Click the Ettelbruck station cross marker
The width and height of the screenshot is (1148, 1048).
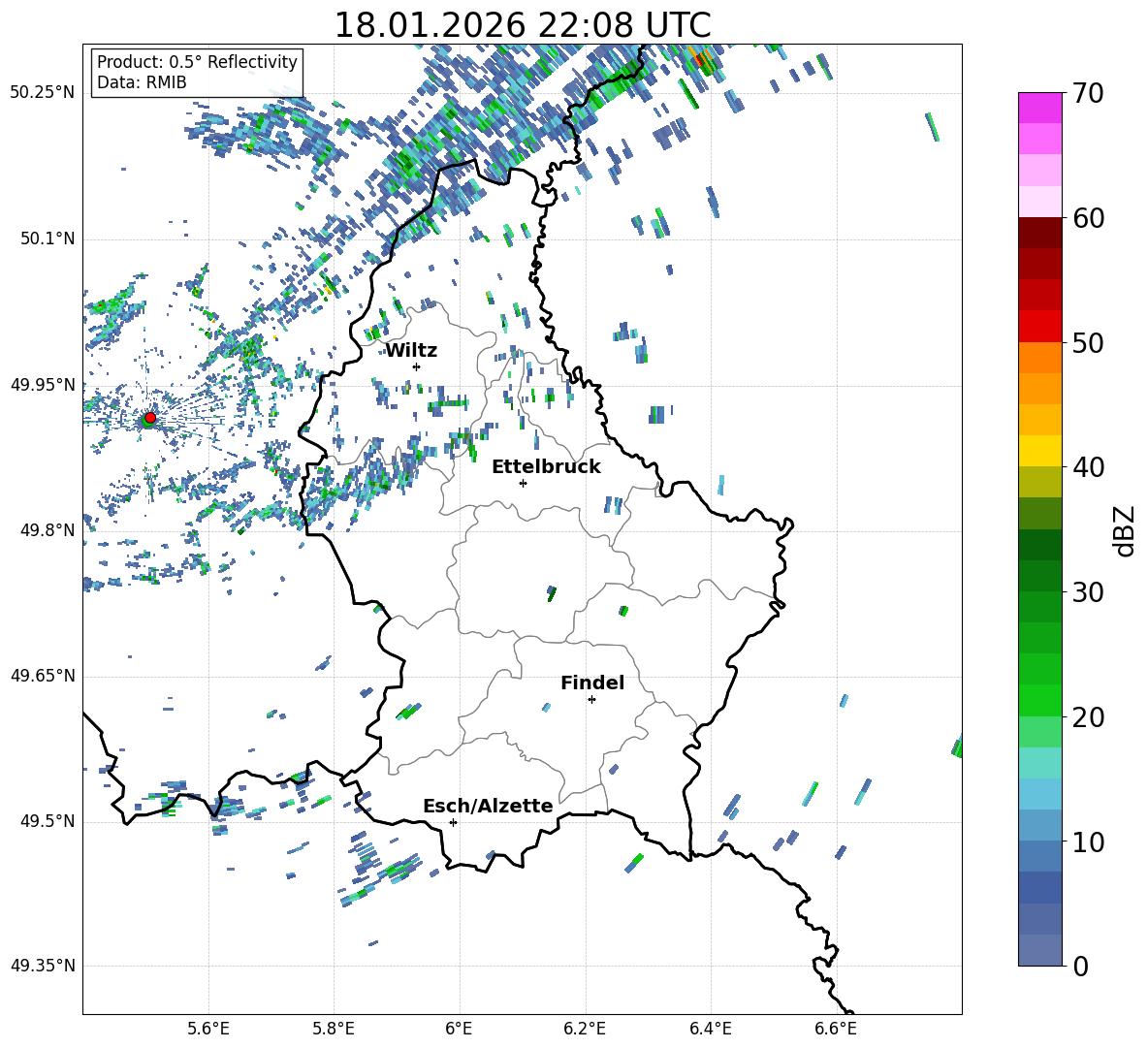(523, 483)
